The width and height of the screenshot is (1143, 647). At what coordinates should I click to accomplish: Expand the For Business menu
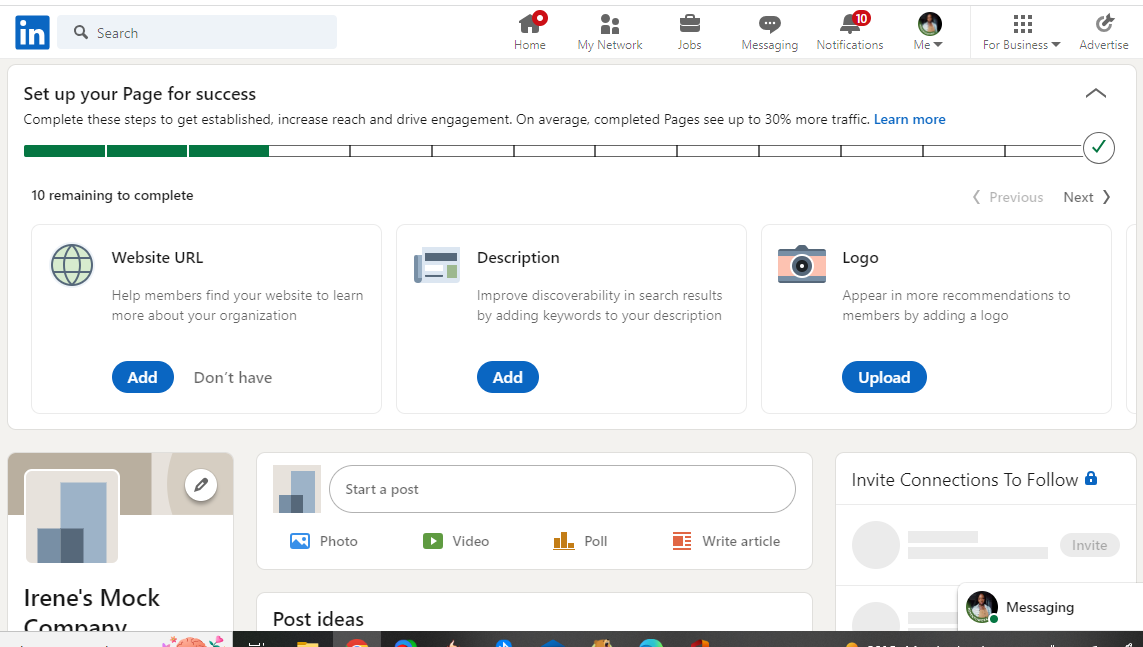click(1020, 31)
